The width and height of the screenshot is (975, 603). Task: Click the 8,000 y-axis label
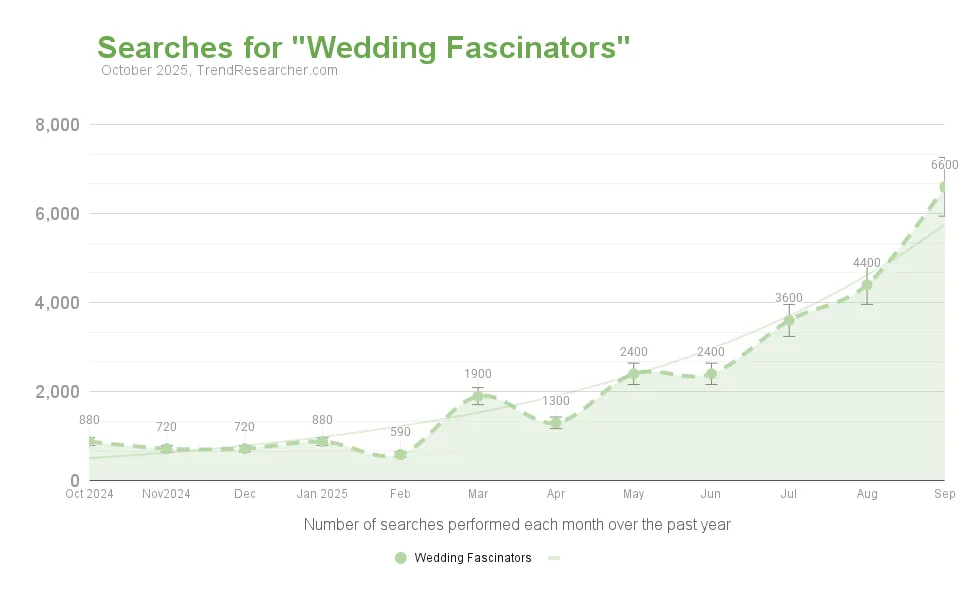57,125
